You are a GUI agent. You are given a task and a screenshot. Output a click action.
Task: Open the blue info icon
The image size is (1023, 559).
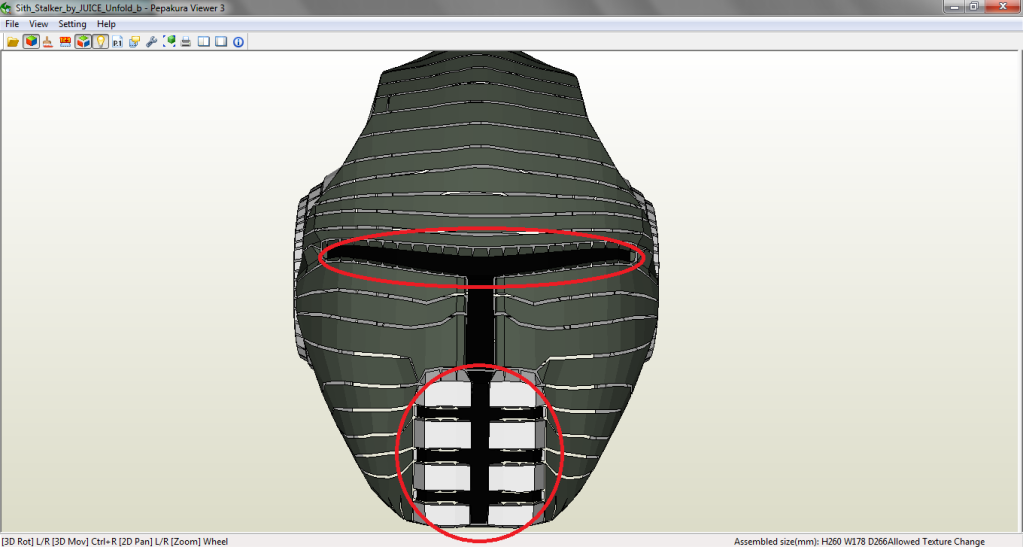coord(239,42)
